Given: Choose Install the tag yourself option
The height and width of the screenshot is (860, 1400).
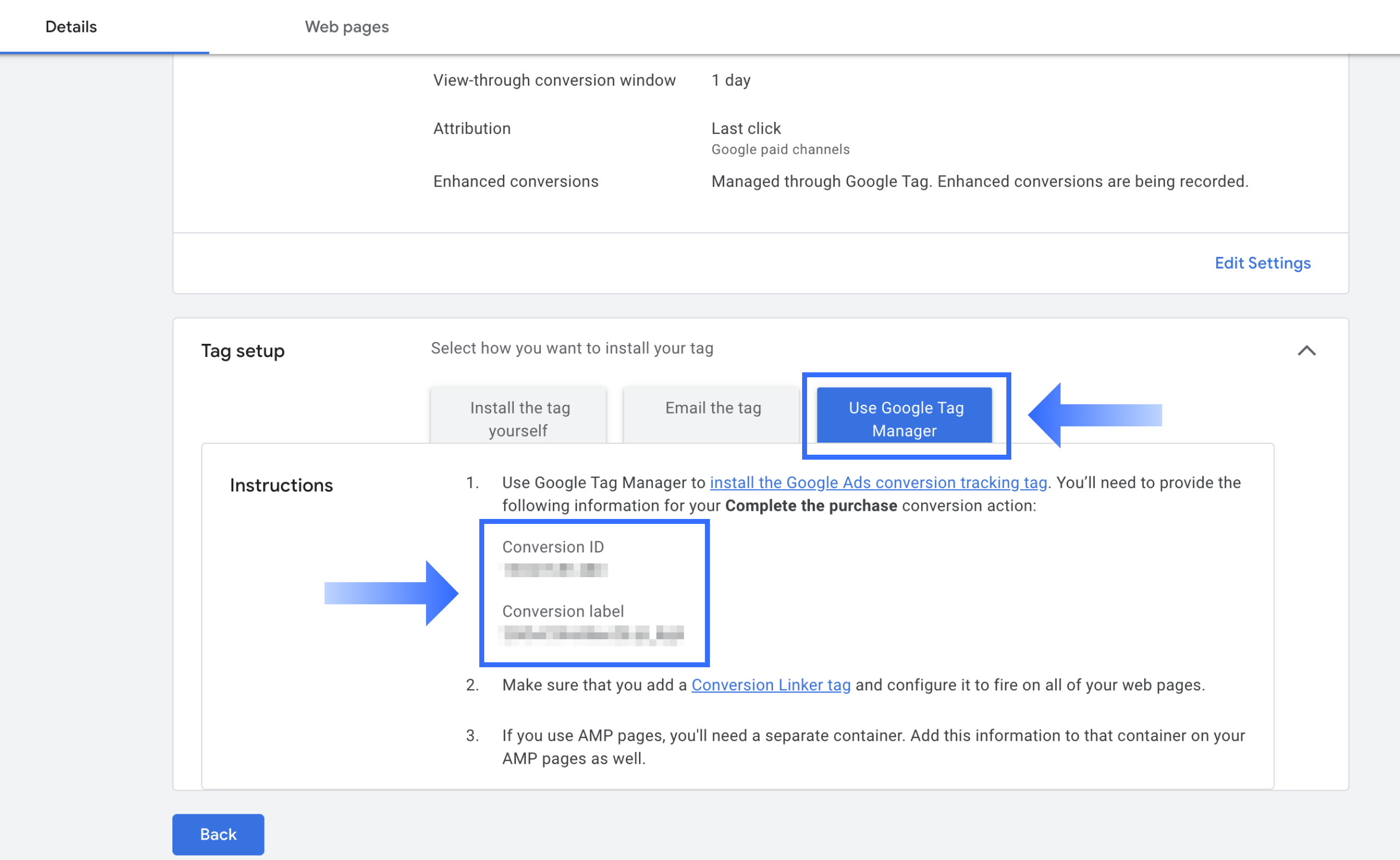Looking at the screenshot, I should click(519, 418).
